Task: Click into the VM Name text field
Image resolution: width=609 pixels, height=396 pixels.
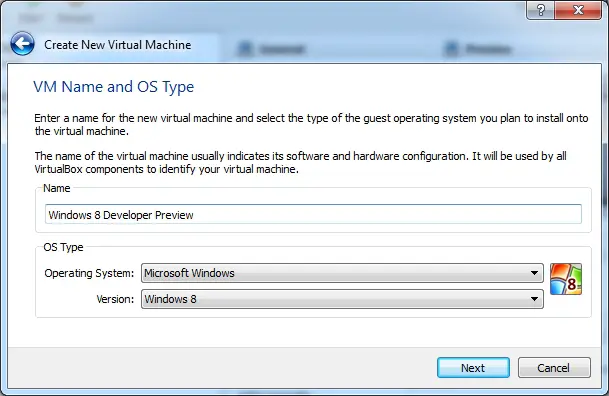Action: [x=313, y=214]
